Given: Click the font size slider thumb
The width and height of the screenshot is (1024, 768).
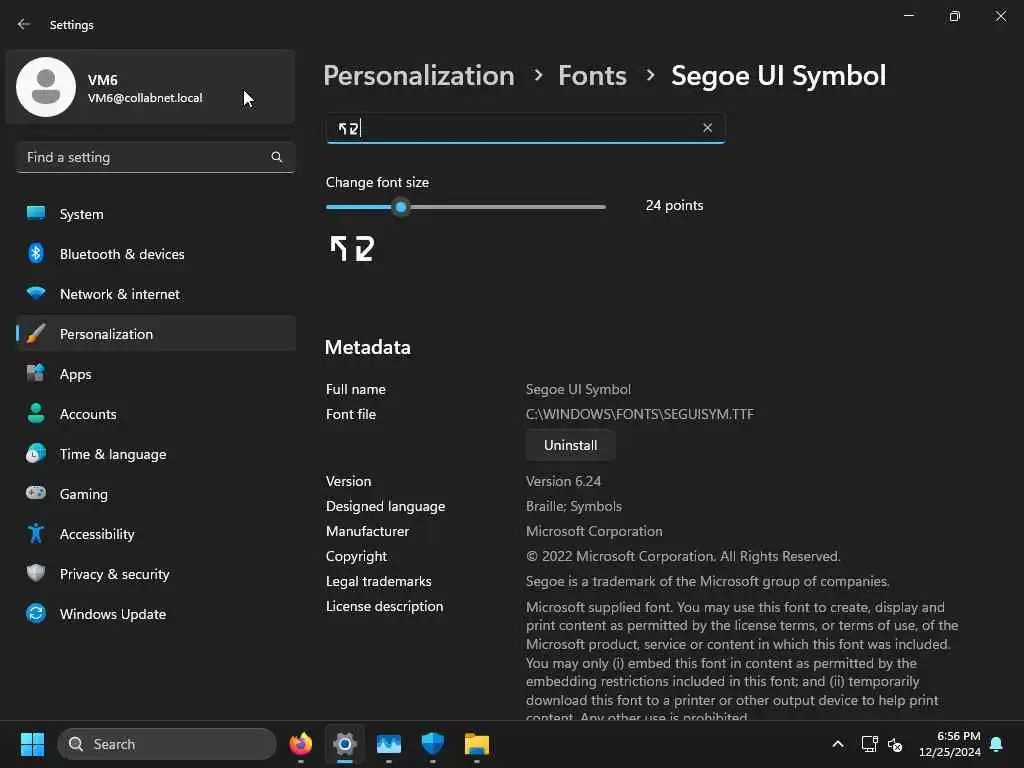Looking at the screenshot, I should click(x=401, y=207).
